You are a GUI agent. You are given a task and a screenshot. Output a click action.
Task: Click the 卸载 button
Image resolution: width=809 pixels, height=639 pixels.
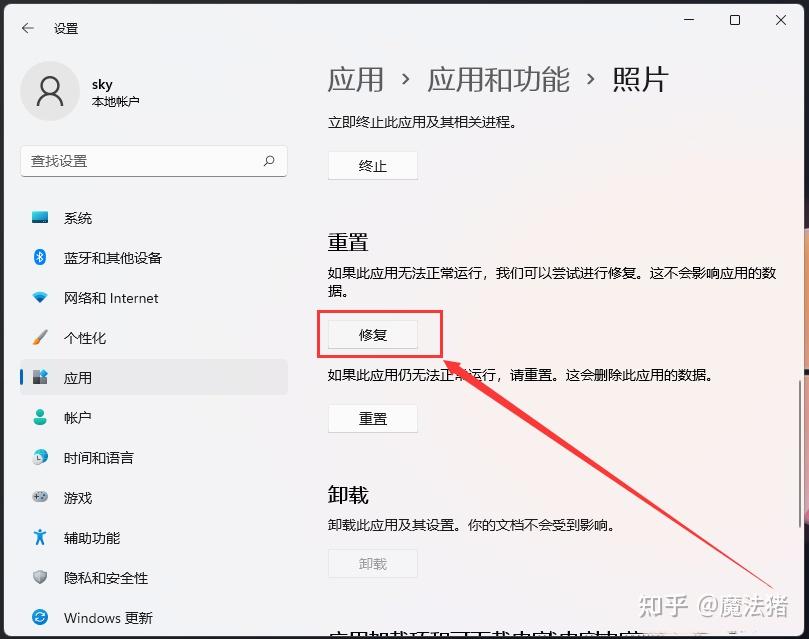[373, 564]
